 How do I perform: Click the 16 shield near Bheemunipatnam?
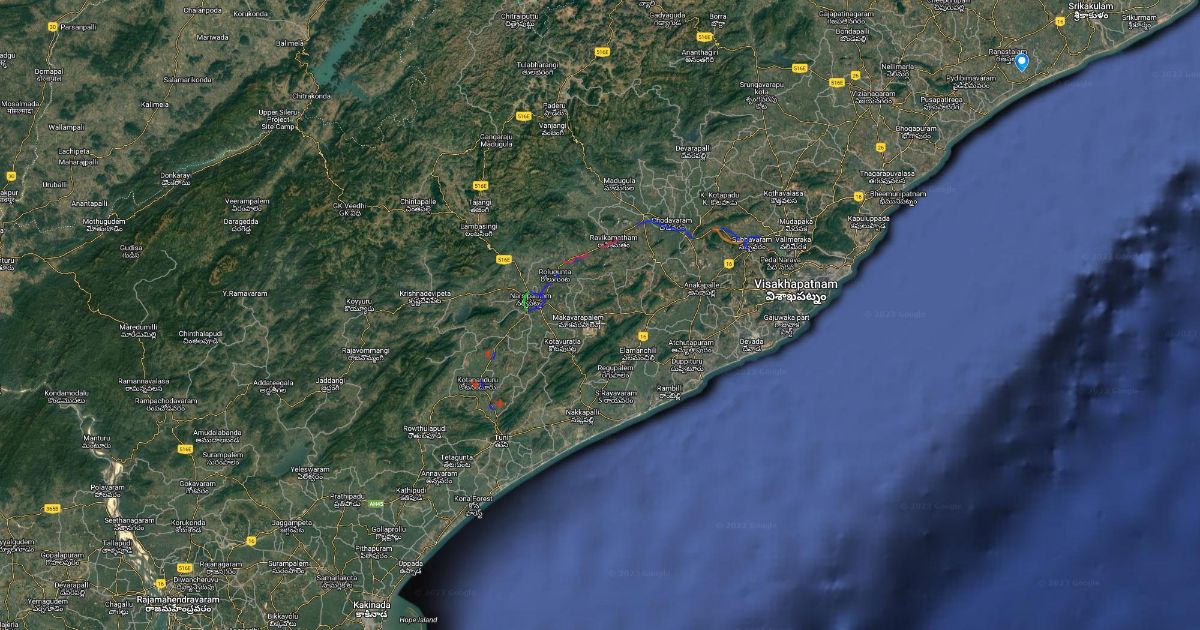858,197
